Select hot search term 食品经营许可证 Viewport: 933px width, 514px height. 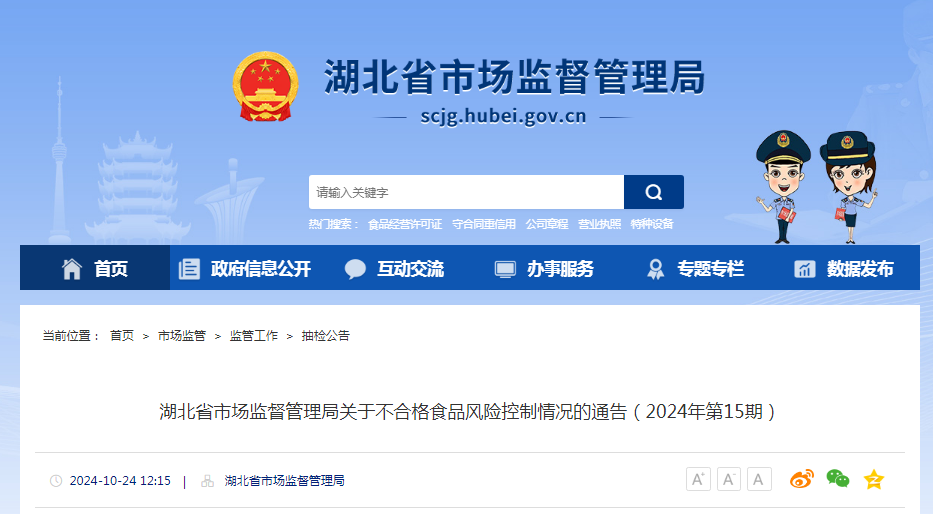405,224
